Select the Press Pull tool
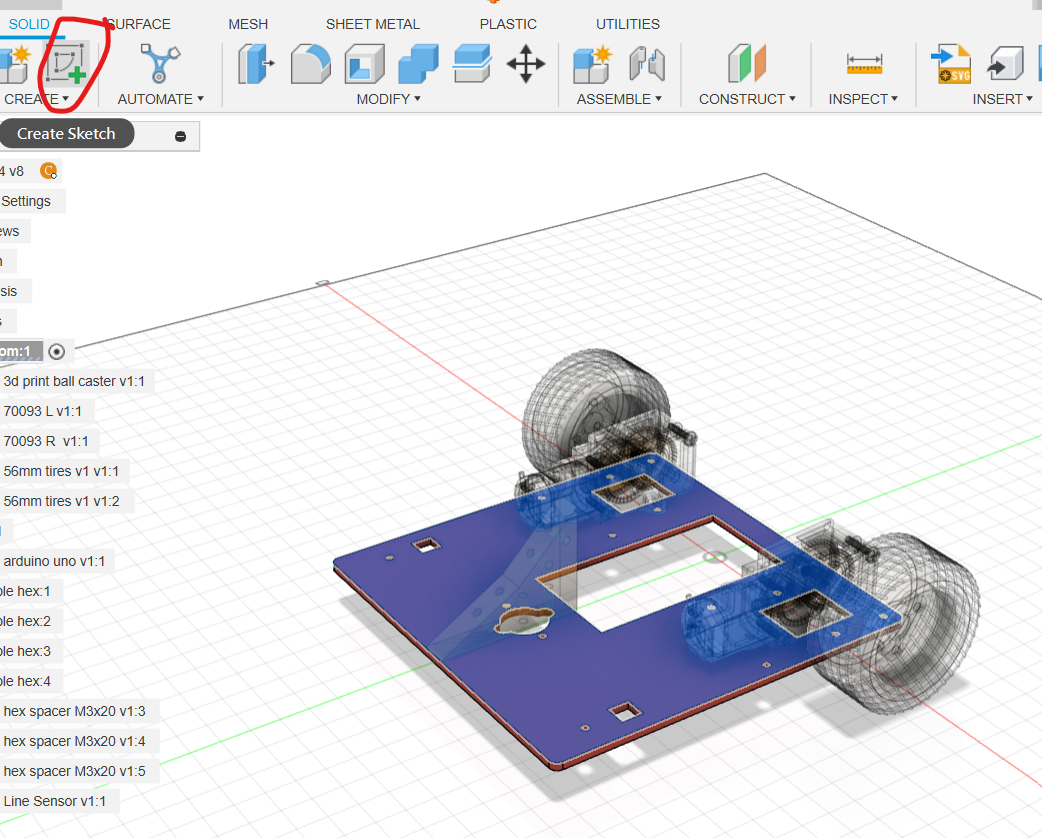The height and width of the screenshot is (838, 1042). point(257,65)
